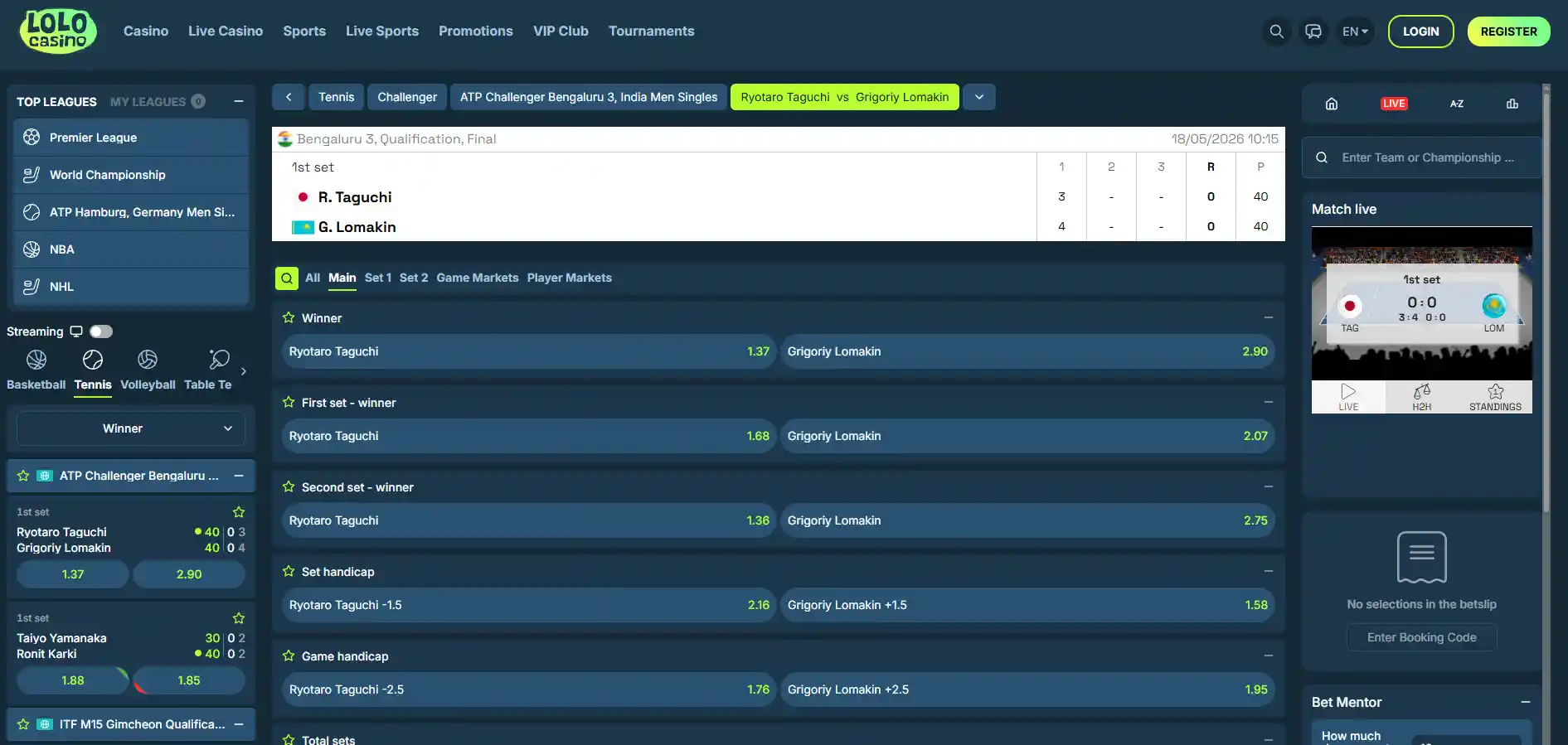The height and width of the screenshot is (745, 1568).
Task: Click the REGISTER button
Action: point(1509,31)
